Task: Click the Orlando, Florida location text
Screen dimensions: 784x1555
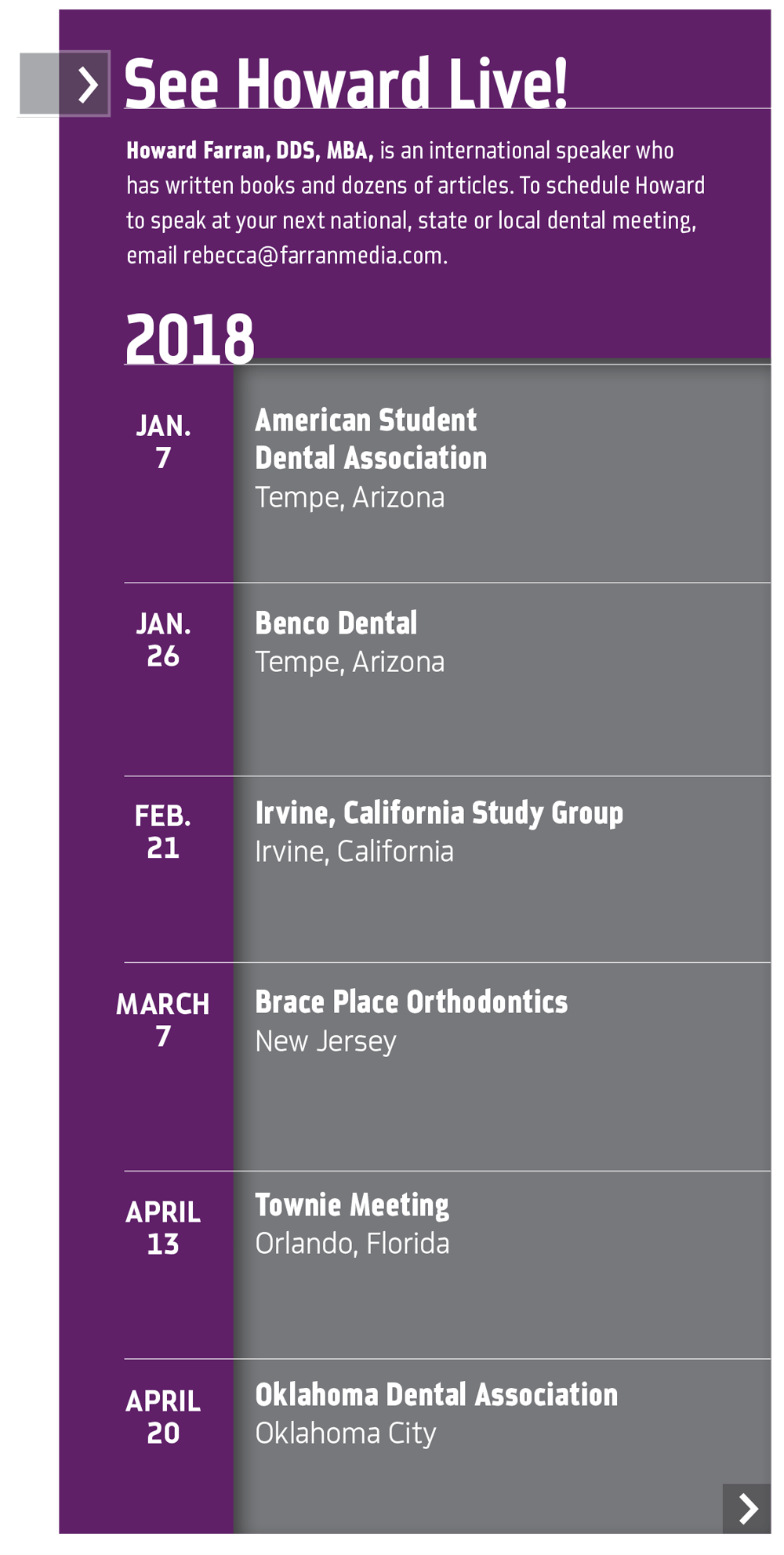Action: pyautogui.click(x=353, y=1244)
